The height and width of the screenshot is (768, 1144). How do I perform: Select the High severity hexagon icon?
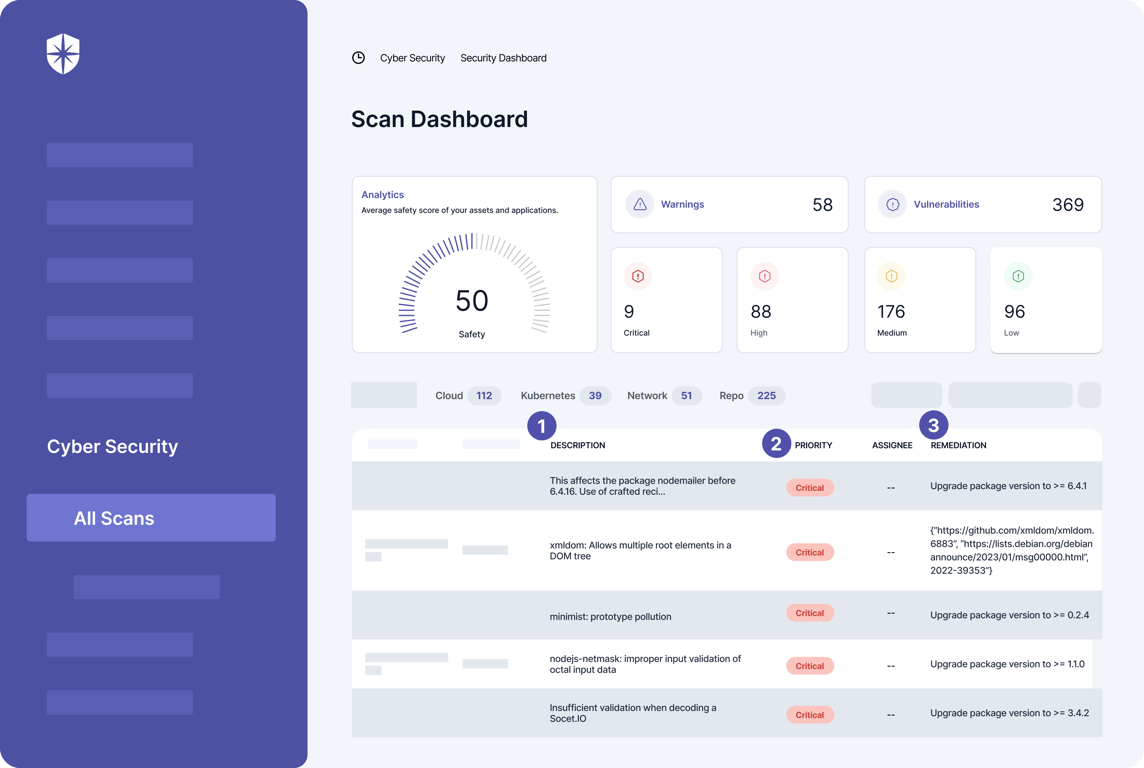pos(765,276)
